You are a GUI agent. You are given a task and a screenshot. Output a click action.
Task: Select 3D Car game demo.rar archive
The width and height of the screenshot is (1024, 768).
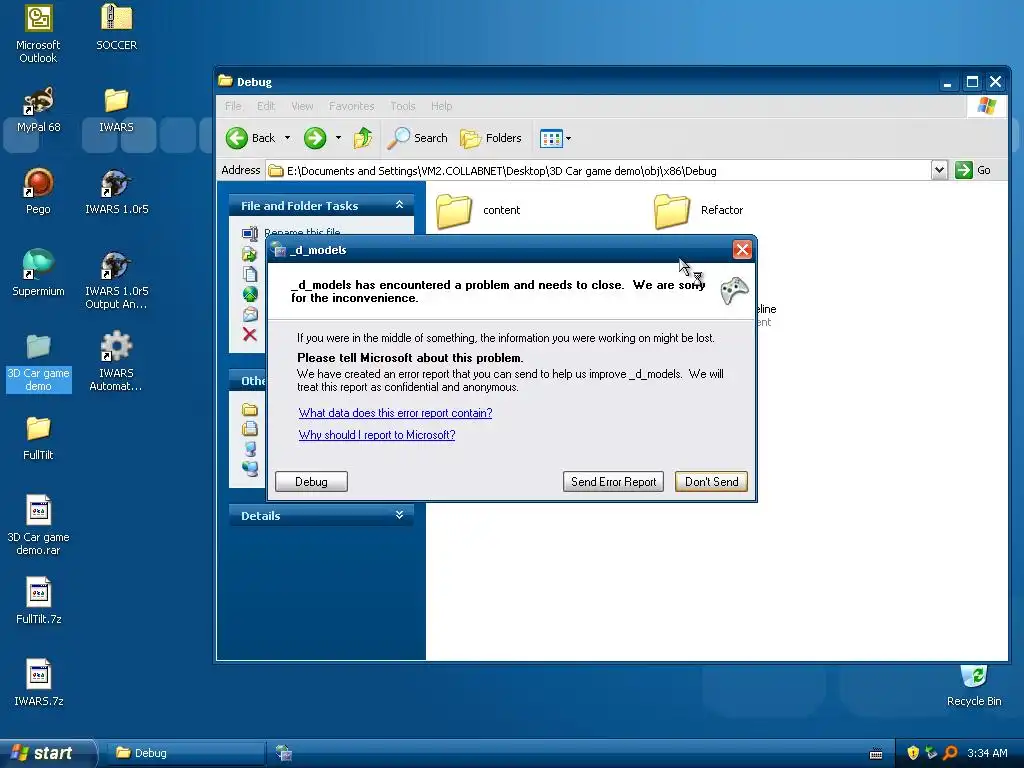pos(39,525)
